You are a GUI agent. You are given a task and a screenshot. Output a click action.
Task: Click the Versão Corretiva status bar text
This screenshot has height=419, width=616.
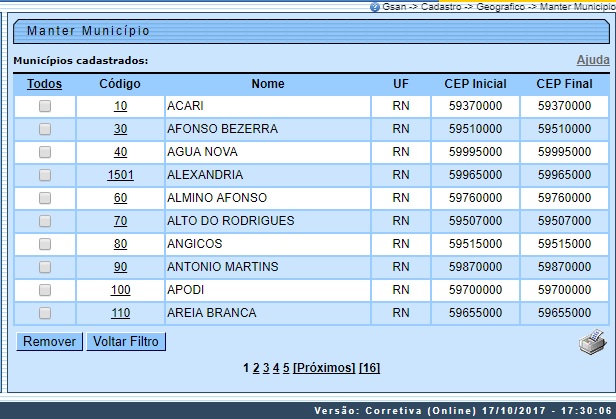[x=463, y=411]
